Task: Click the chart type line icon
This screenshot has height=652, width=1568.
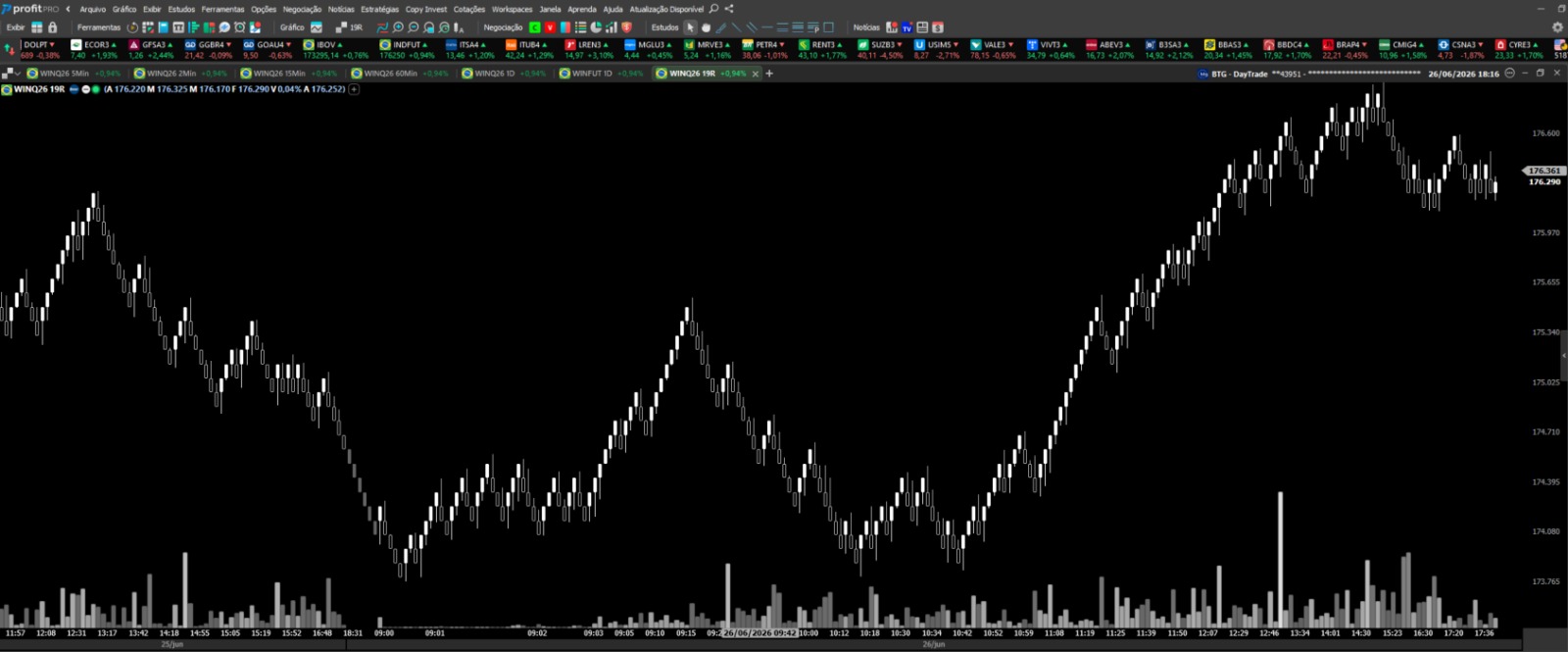Action: tap(382, 27)
